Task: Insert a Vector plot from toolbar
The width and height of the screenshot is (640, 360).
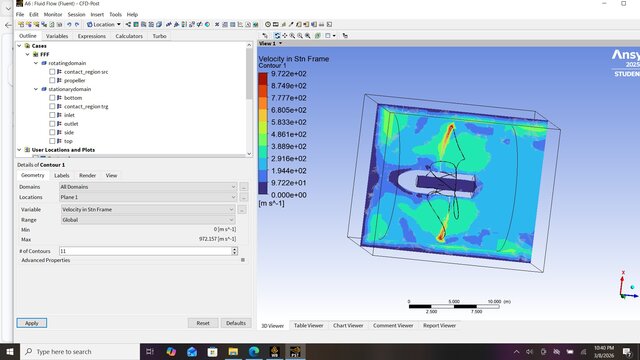Action: [128, 24]
